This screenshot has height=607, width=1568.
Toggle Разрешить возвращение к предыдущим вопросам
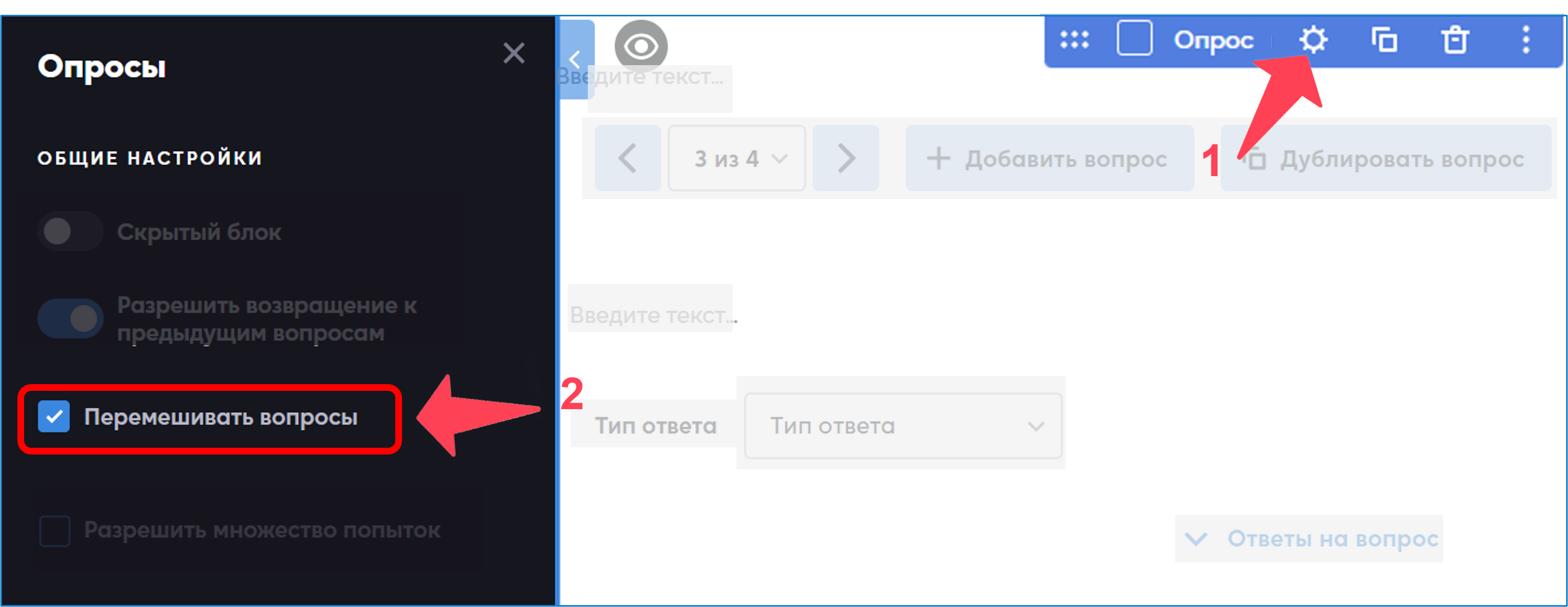point(70,318)
